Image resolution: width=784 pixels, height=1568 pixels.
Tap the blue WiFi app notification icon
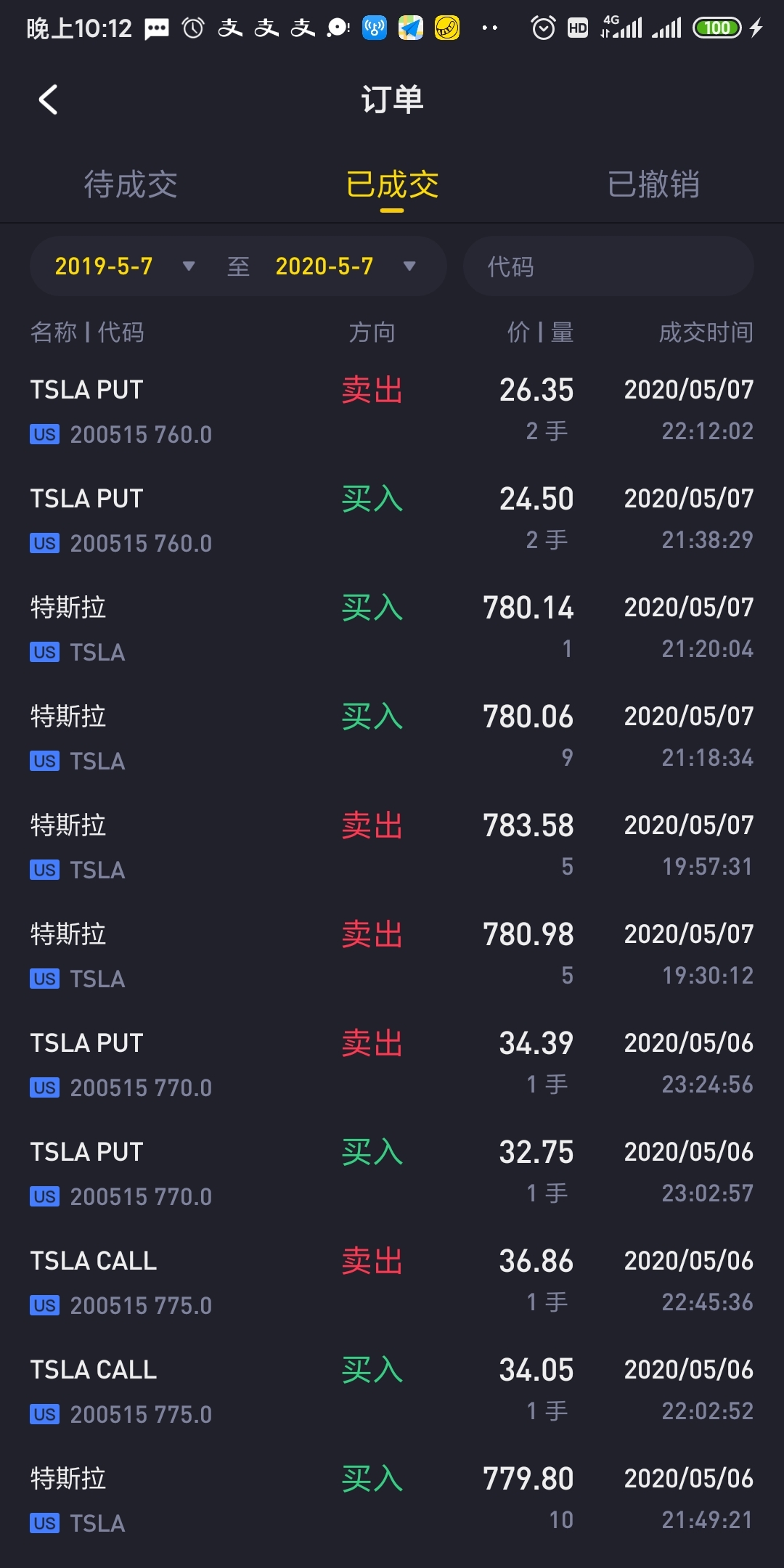tap(375, 28)
